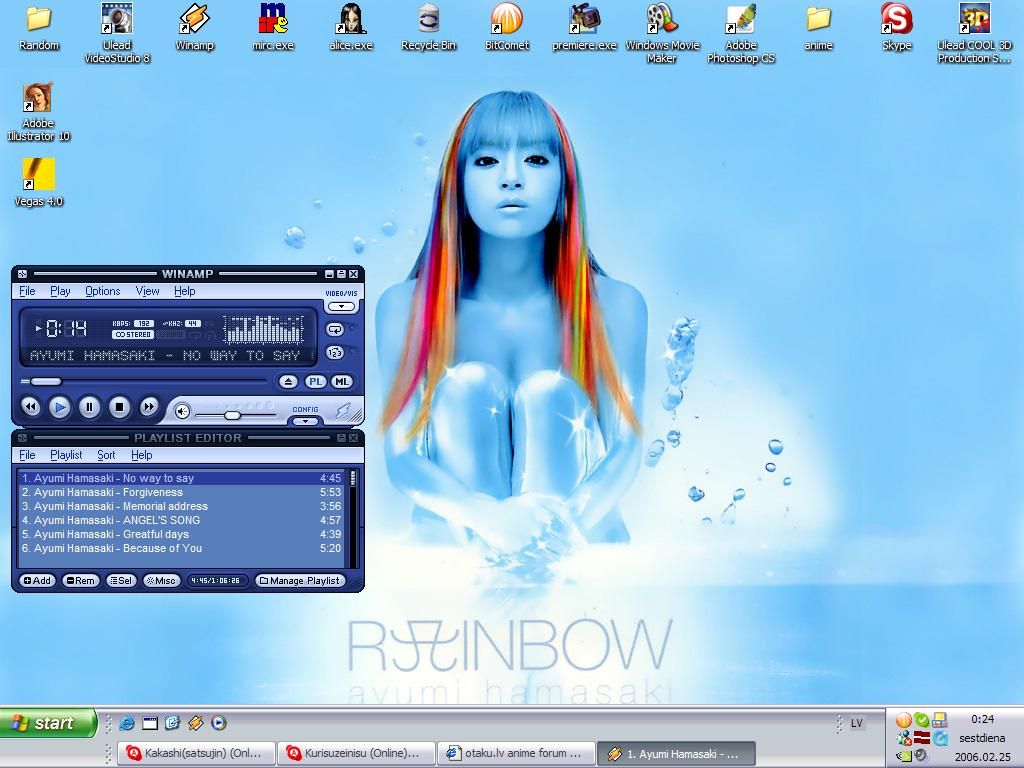Toggle the PL playlist editor button
This screenshot has width=1024, height=768.
pyautogui.click(x=315, y=382)
